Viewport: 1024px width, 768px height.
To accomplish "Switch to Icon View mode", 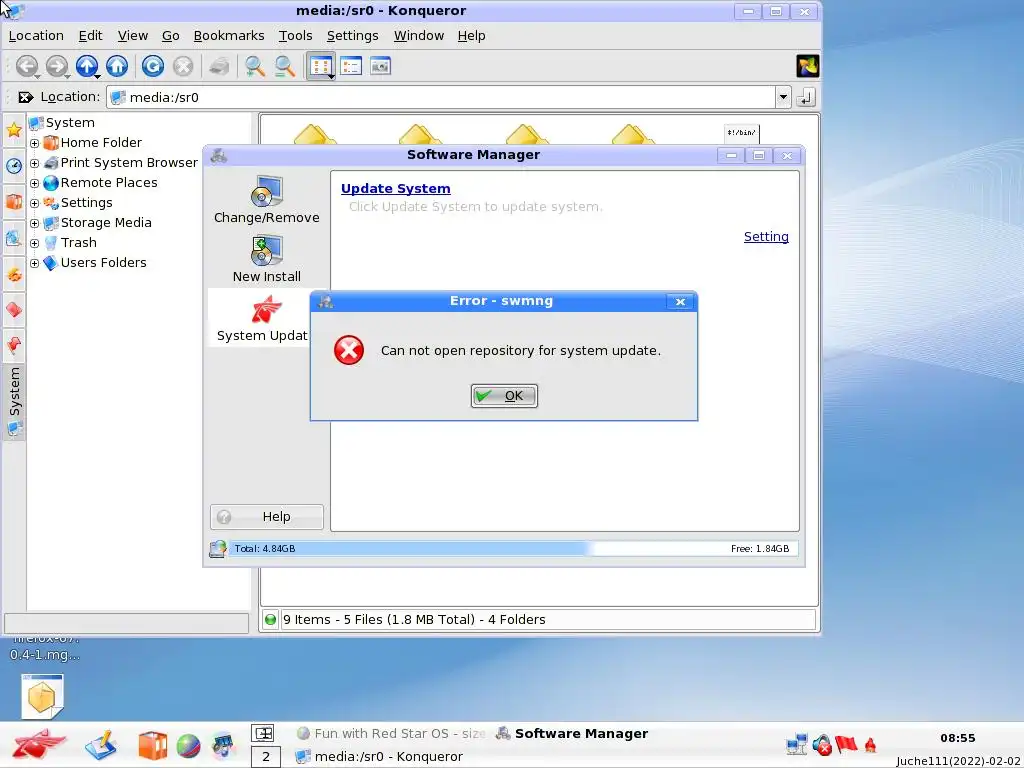I will [321, 66].
